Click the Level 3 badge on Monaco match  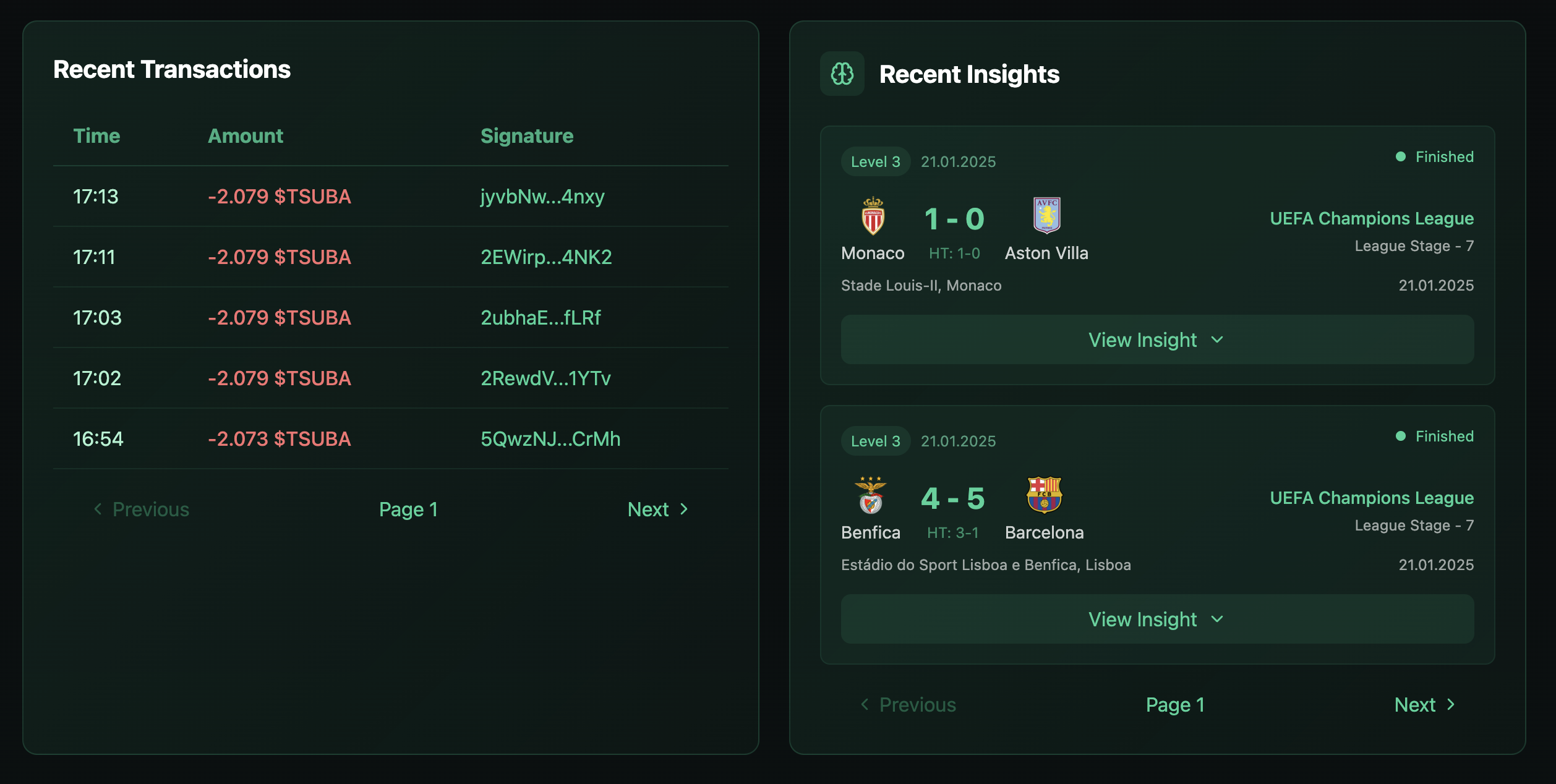coord(875,161)
